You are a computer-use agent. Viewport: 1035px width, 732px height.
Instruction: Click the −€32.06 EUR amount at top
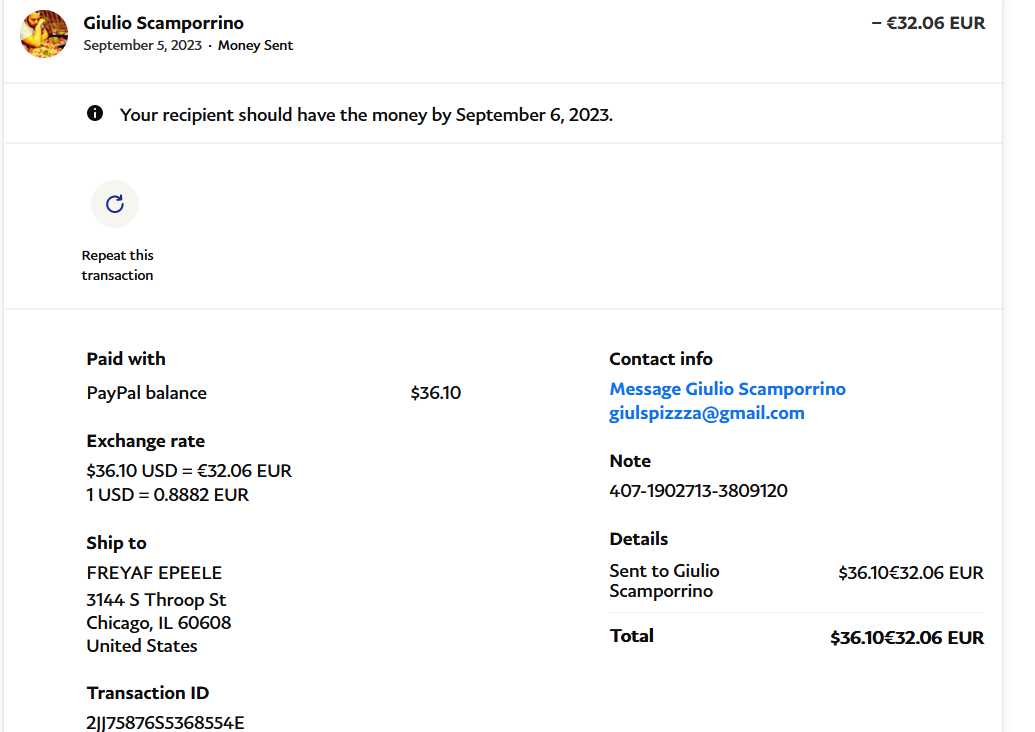[x=928, y=23]
